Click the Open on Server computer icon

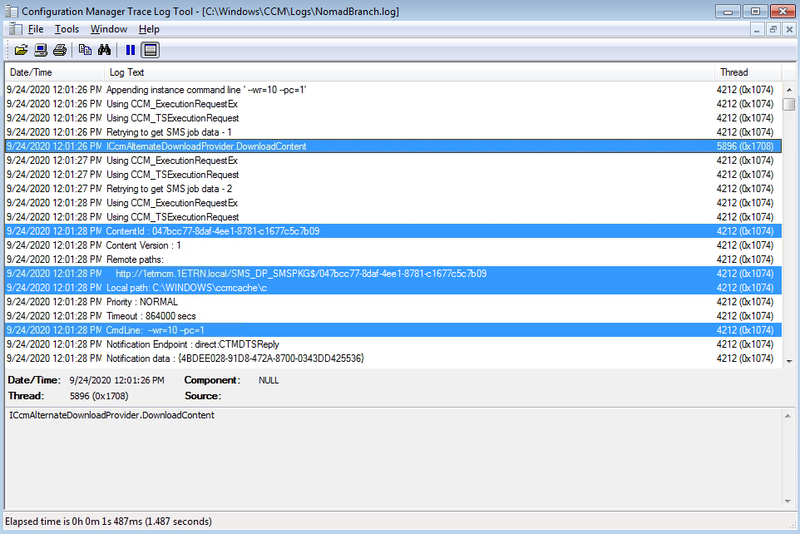point(40,50)
